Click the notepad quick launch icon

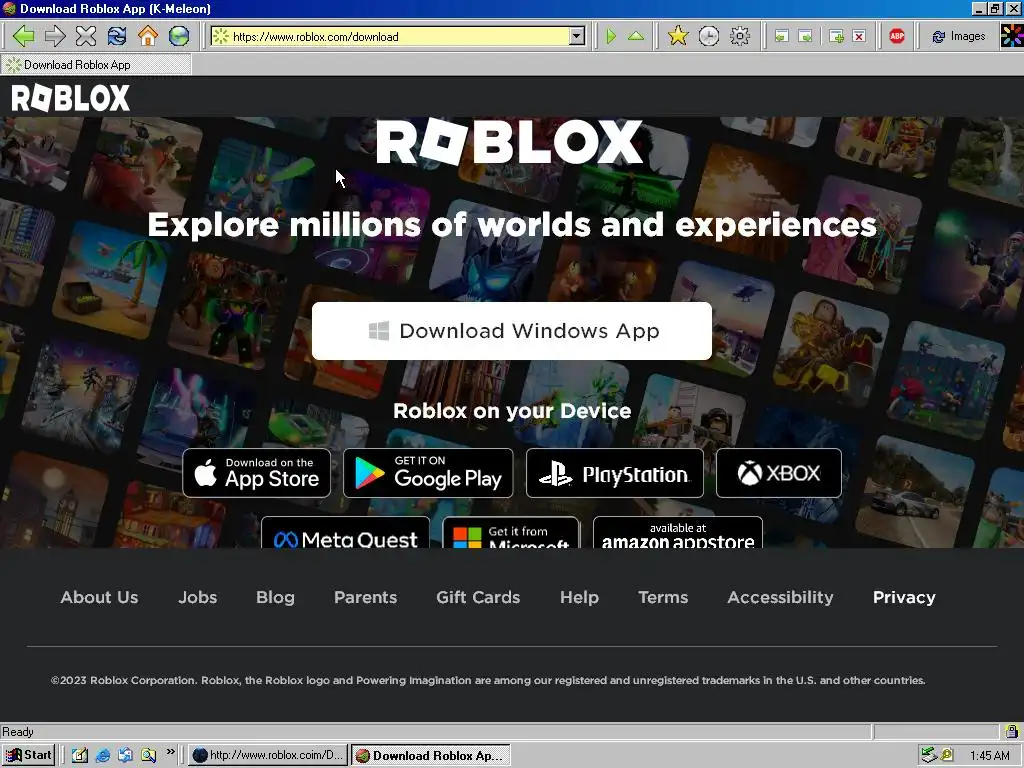pyautogui.click(x=80, y=755)
